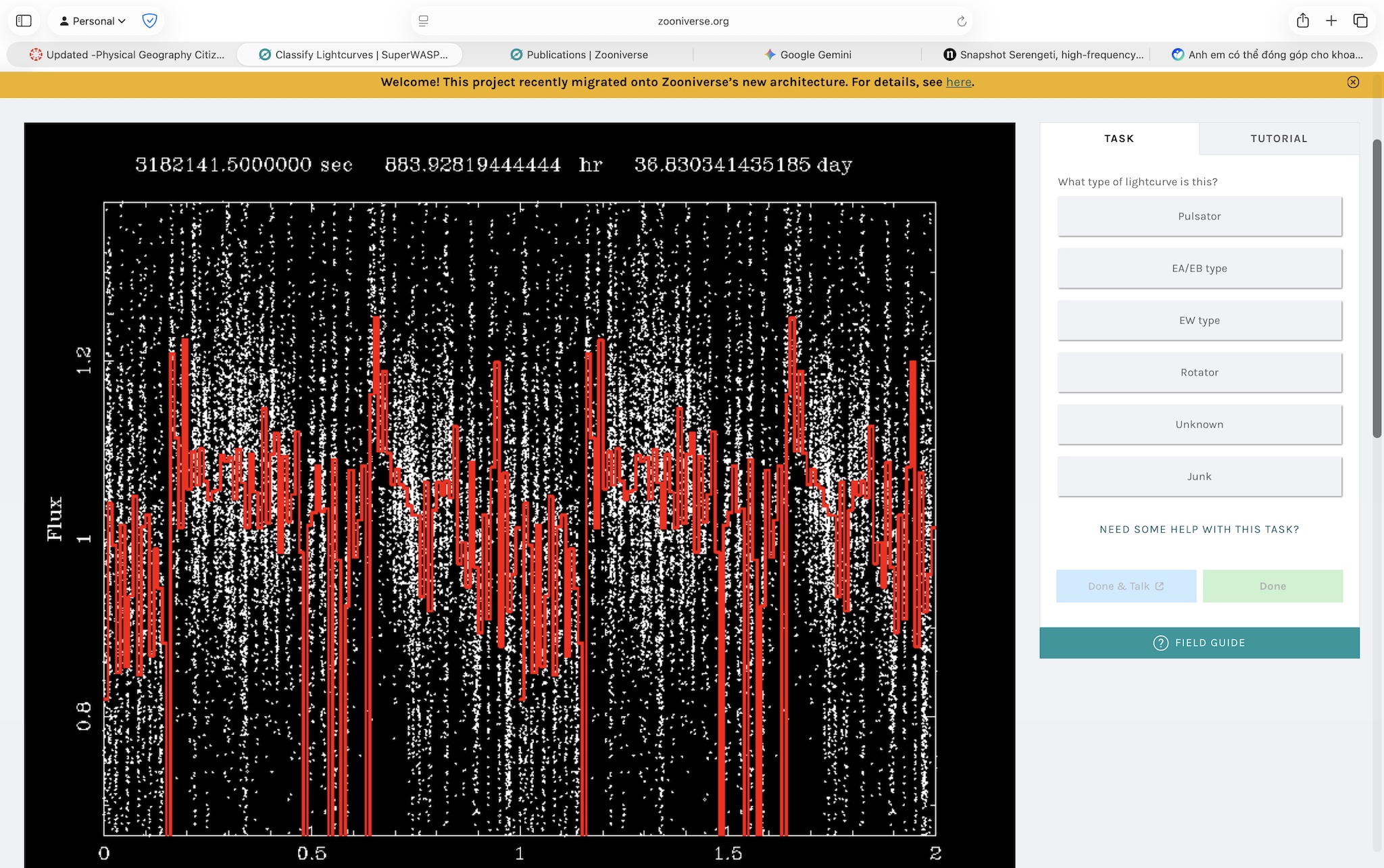
Task: Add a new tab with plus icon
Action: coord(1331,21)
